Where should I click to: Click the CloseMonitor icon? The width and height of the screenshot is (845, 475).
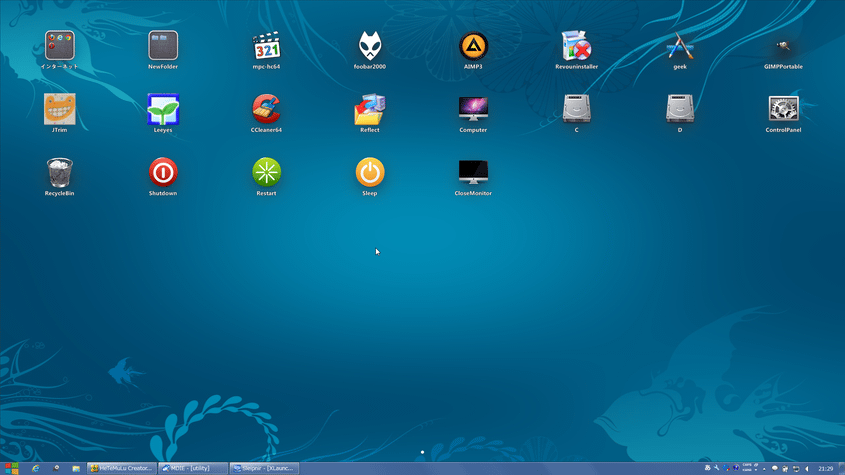[473, 173]
